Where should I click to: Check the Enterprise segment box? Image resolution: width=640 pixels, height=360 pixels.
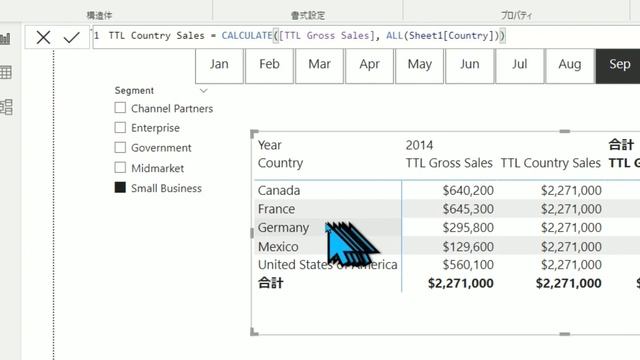120,127
